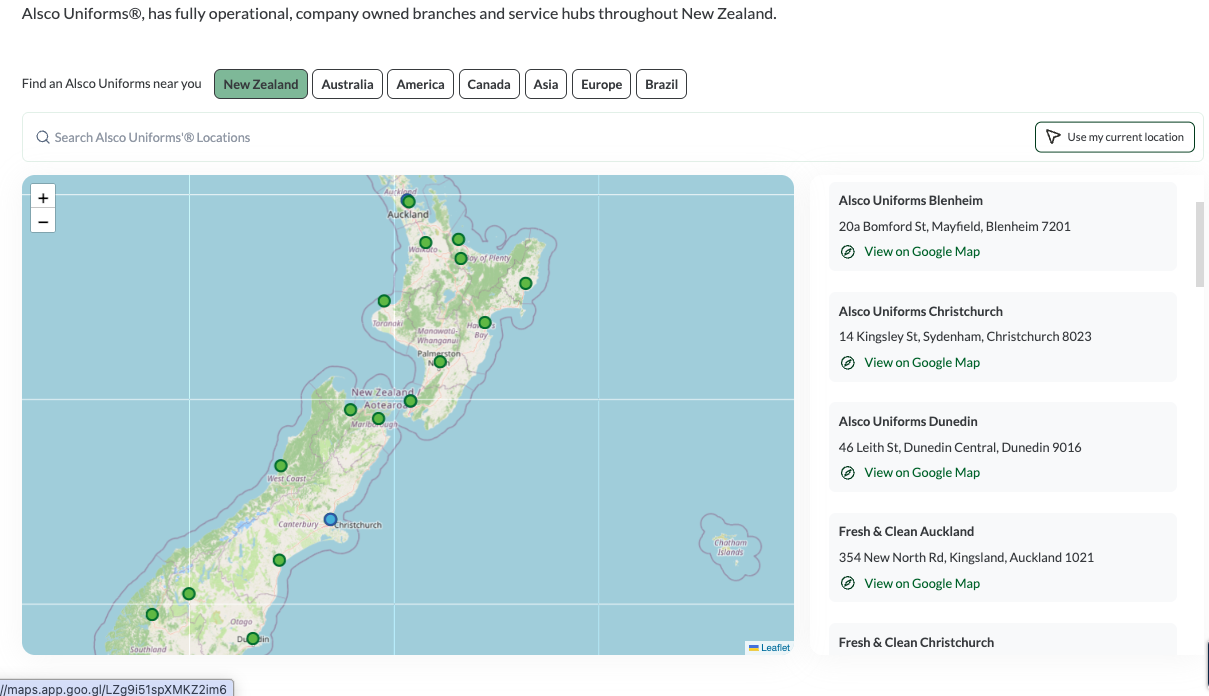Image resolution: width=1209 pixels, height=696 pixels.
Task: Switch to the Europe region tab
Action: click(x=602, y=84)
